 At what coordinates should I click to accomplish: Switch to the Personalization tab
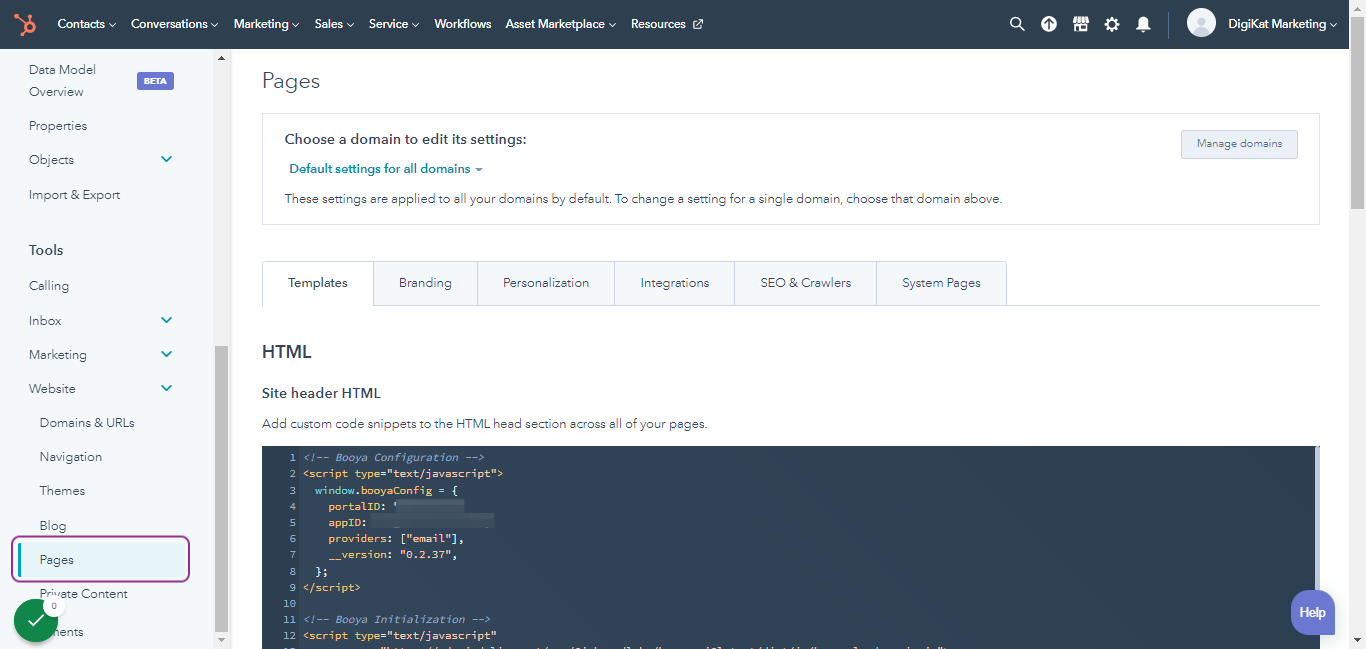coord(546,283)
